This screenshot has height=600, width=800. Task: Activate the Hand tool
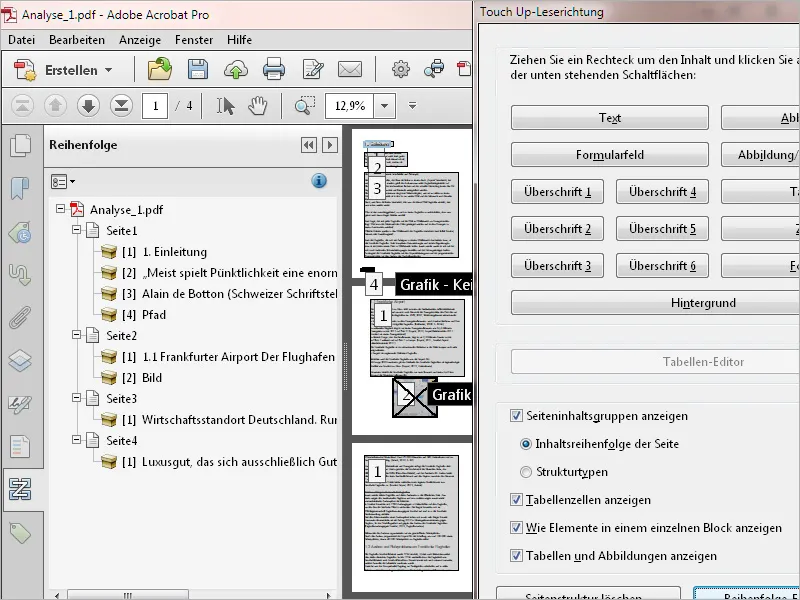pos(258,106)
